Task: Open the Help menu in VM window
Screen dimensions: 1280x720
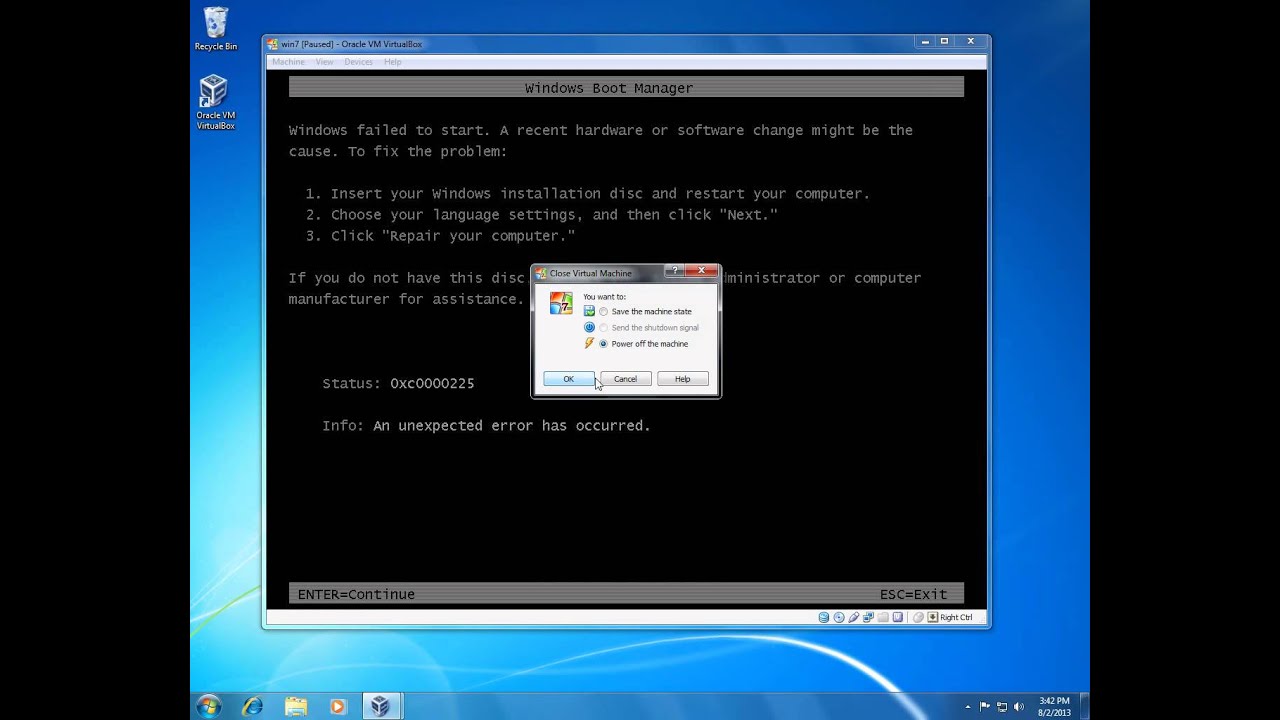Action: (x=393, y=62)
